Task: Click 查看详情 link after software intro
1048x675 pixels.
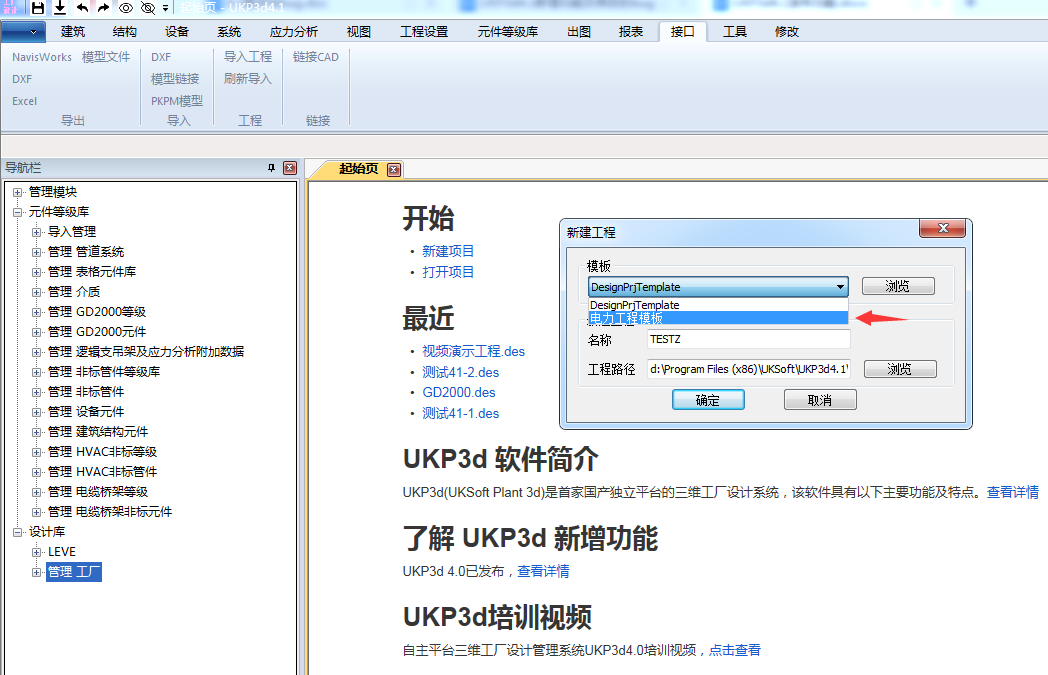Action: click(1013, 493)
